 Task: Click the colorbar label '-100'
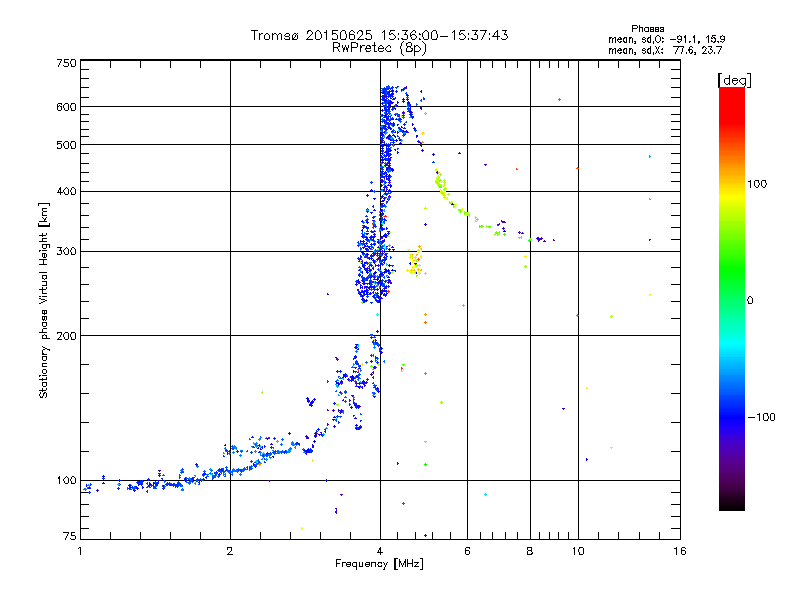pos(761,417)
